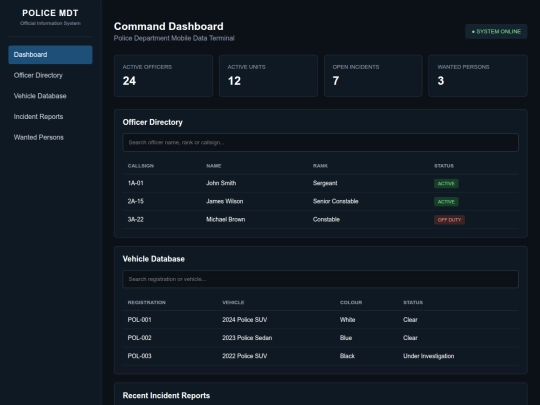540x405 pixels.
Task: Select officer name James Wilson
Action: (225, 201)
